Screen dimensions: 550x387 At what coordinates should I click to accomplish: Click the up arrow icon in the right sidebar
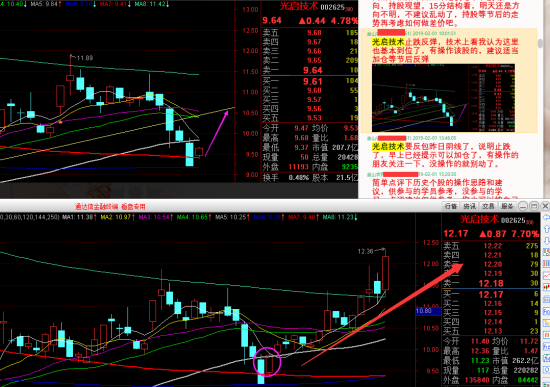(x=546, y=229)
